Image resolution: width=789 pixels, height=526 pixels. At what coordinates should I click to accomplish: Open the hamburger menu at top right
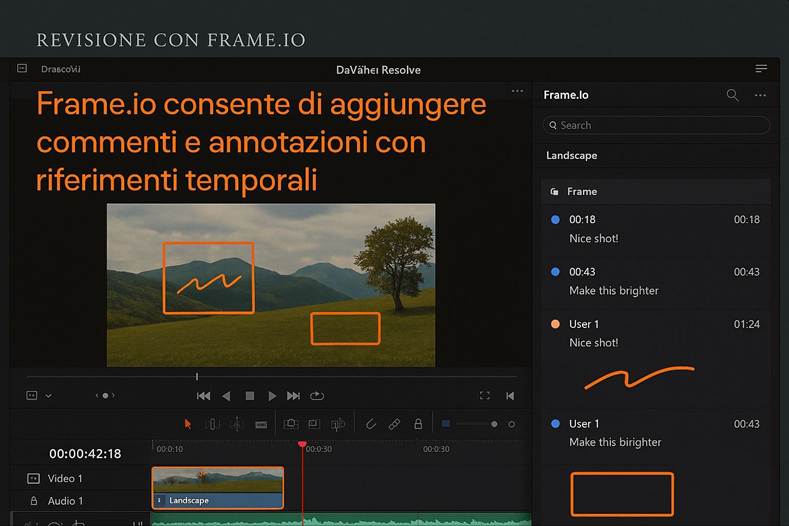pos(761,68)
